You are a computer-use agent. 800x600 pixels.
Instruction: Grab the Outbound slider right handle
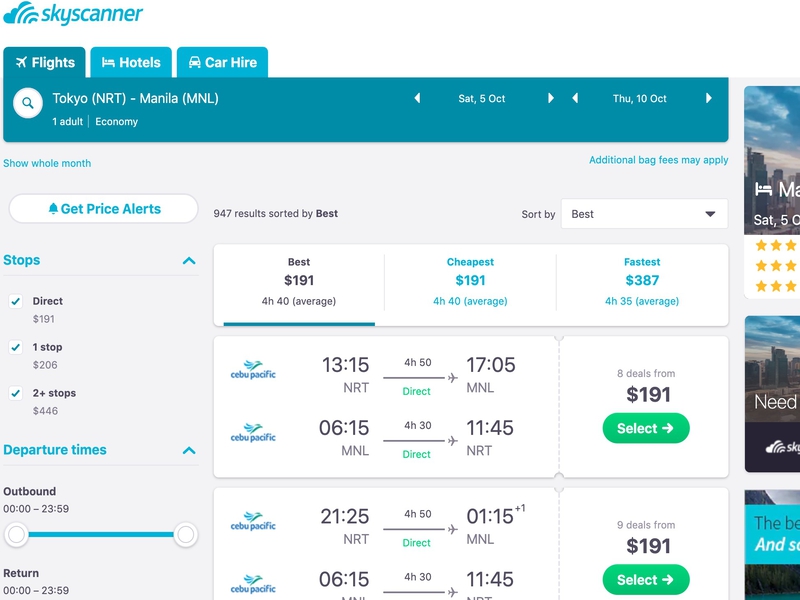(185, 535)
